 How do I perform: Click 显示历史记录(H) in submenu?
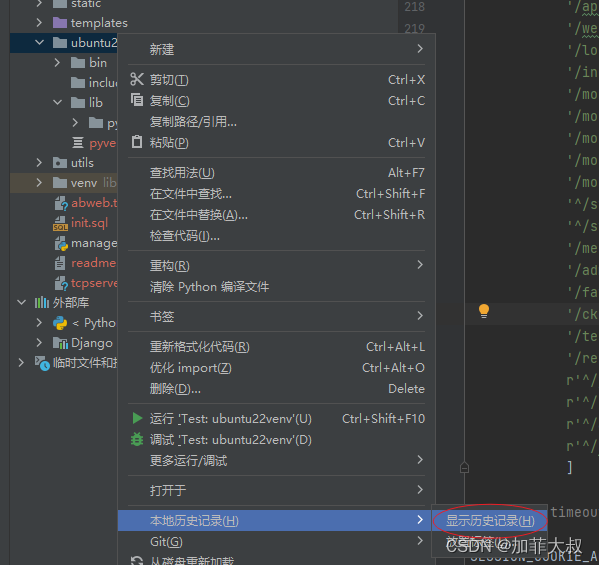click(x=490, y=520)
